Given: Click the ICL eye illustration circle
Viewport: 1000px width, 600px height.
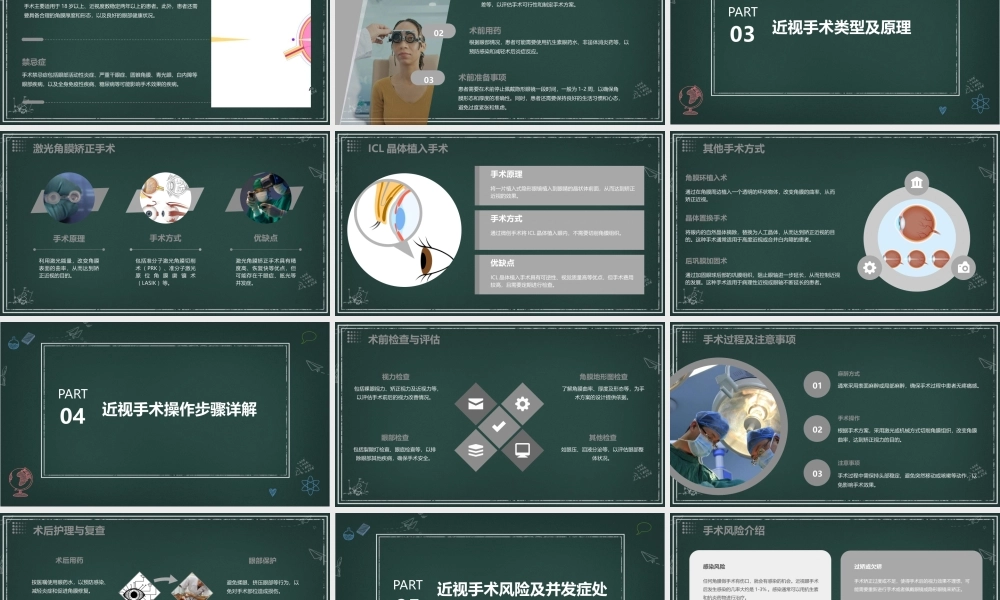Looking at the screenshot, I should [404, 230].
